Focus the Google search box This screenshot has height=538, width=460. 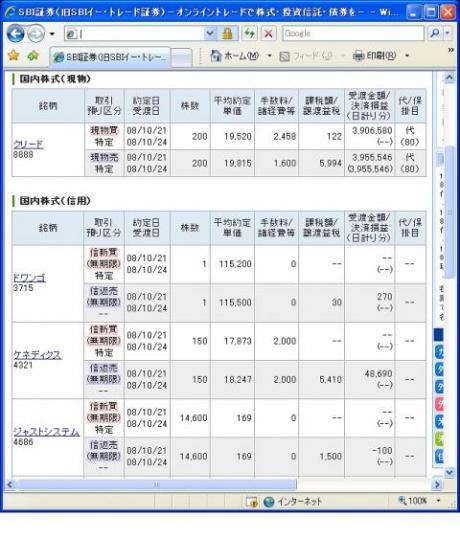[x=353, y=34]
